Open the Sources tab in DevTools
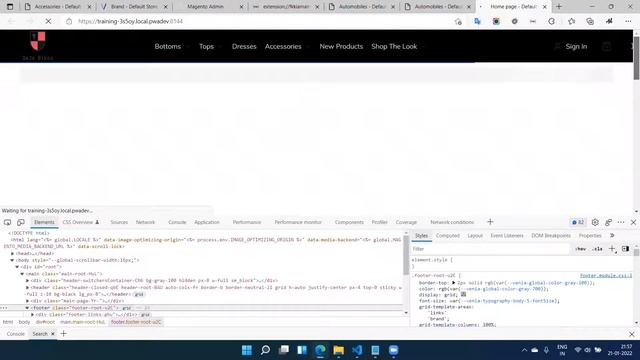The image size is (640, 360). pyautogui.click(x=119, y=222)
